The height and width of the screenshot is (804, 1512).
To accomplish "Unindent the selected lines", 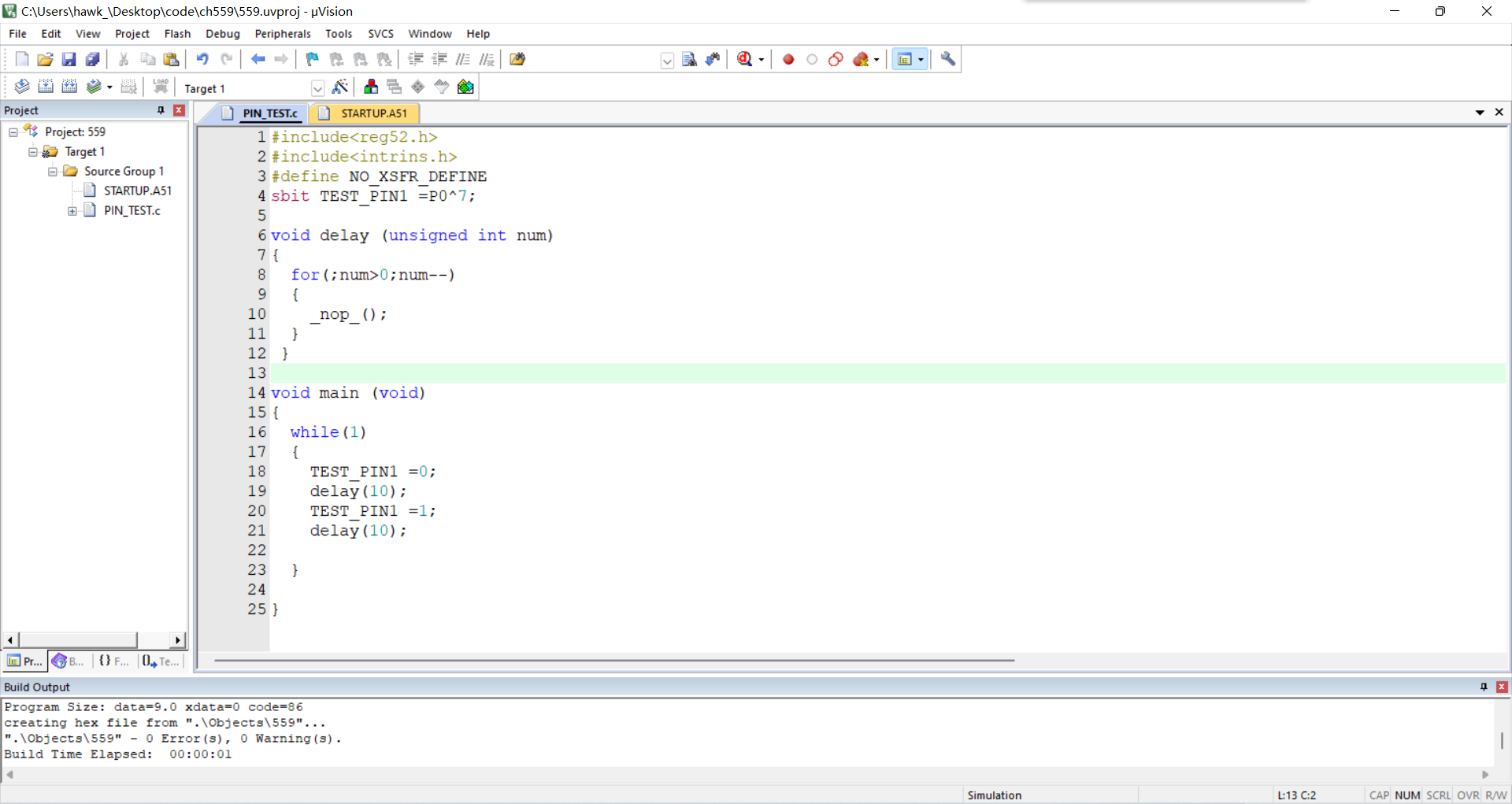I will click(439, 59).
